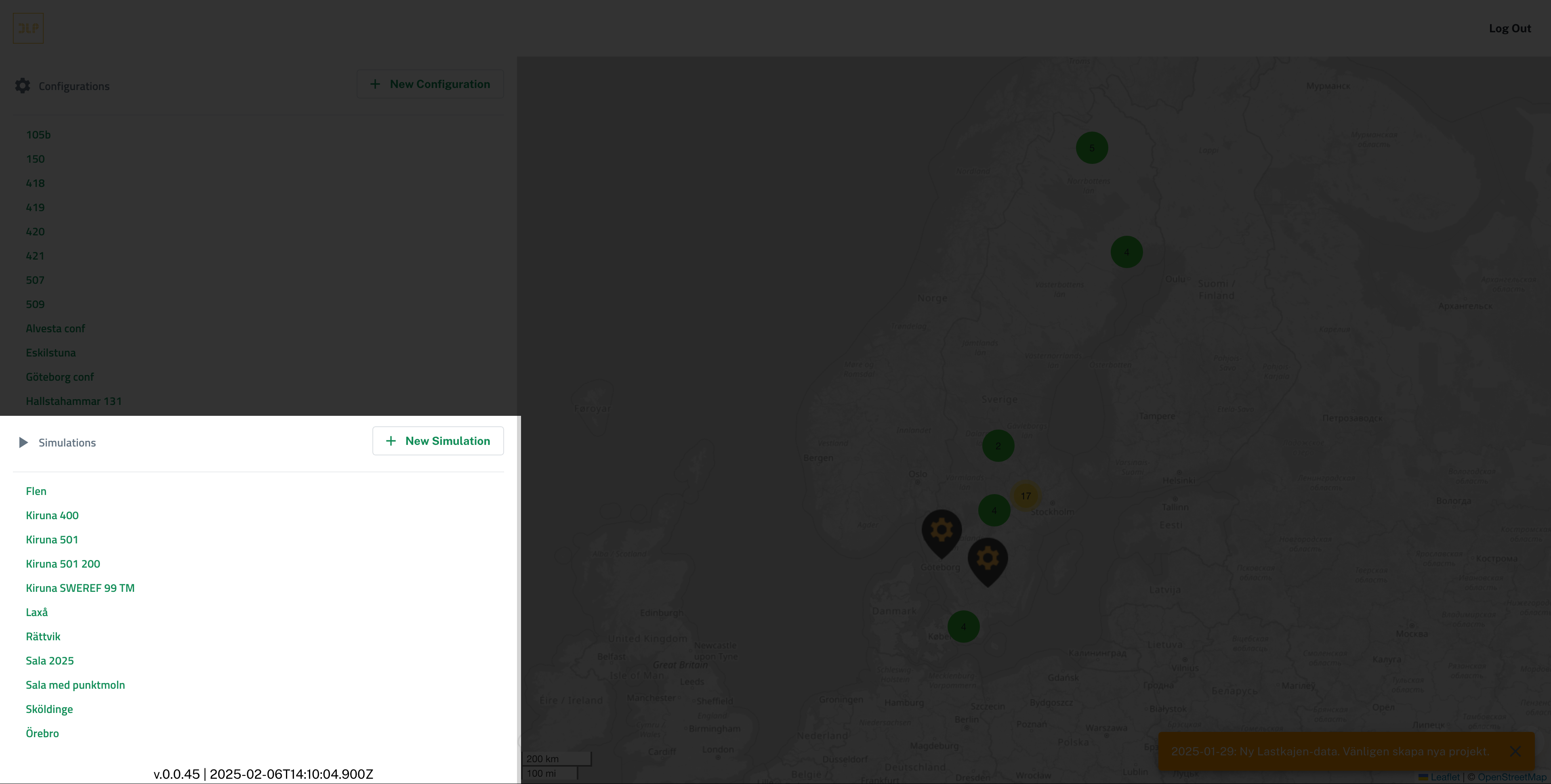Open configuration 150
Viewport: 1551px width, 784px height.
point(35,159)
